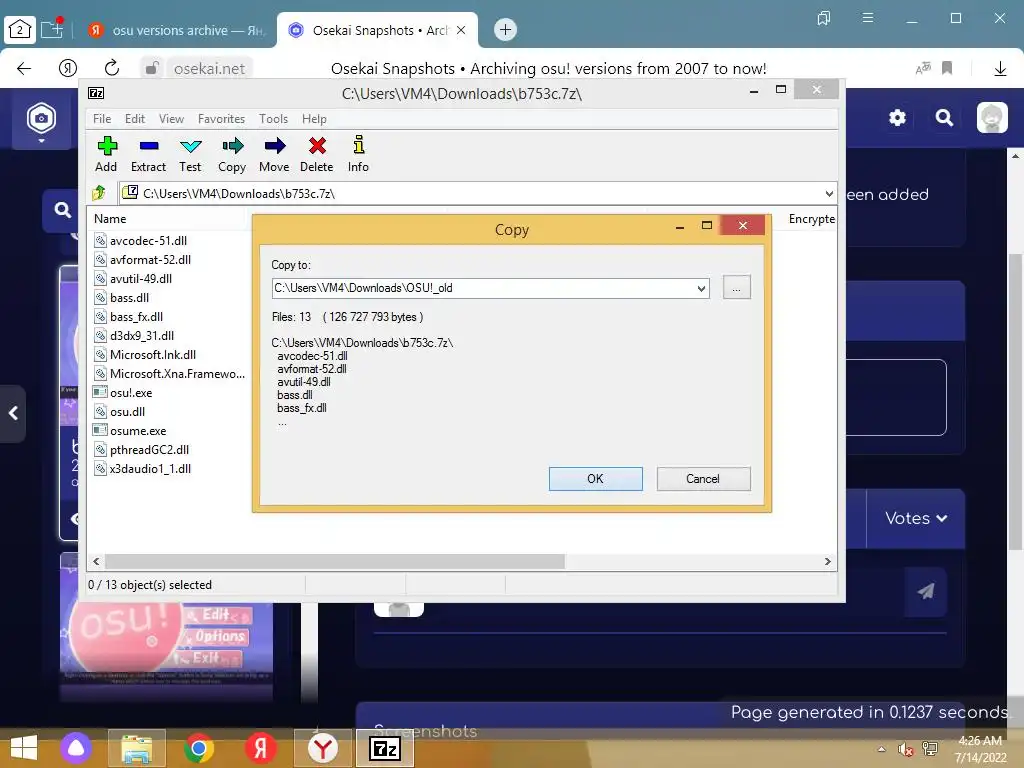Select osu!.exe in file list
The width and height of the screenshot is (1024, 768).
pyautogui.click(x=131, y=393)
